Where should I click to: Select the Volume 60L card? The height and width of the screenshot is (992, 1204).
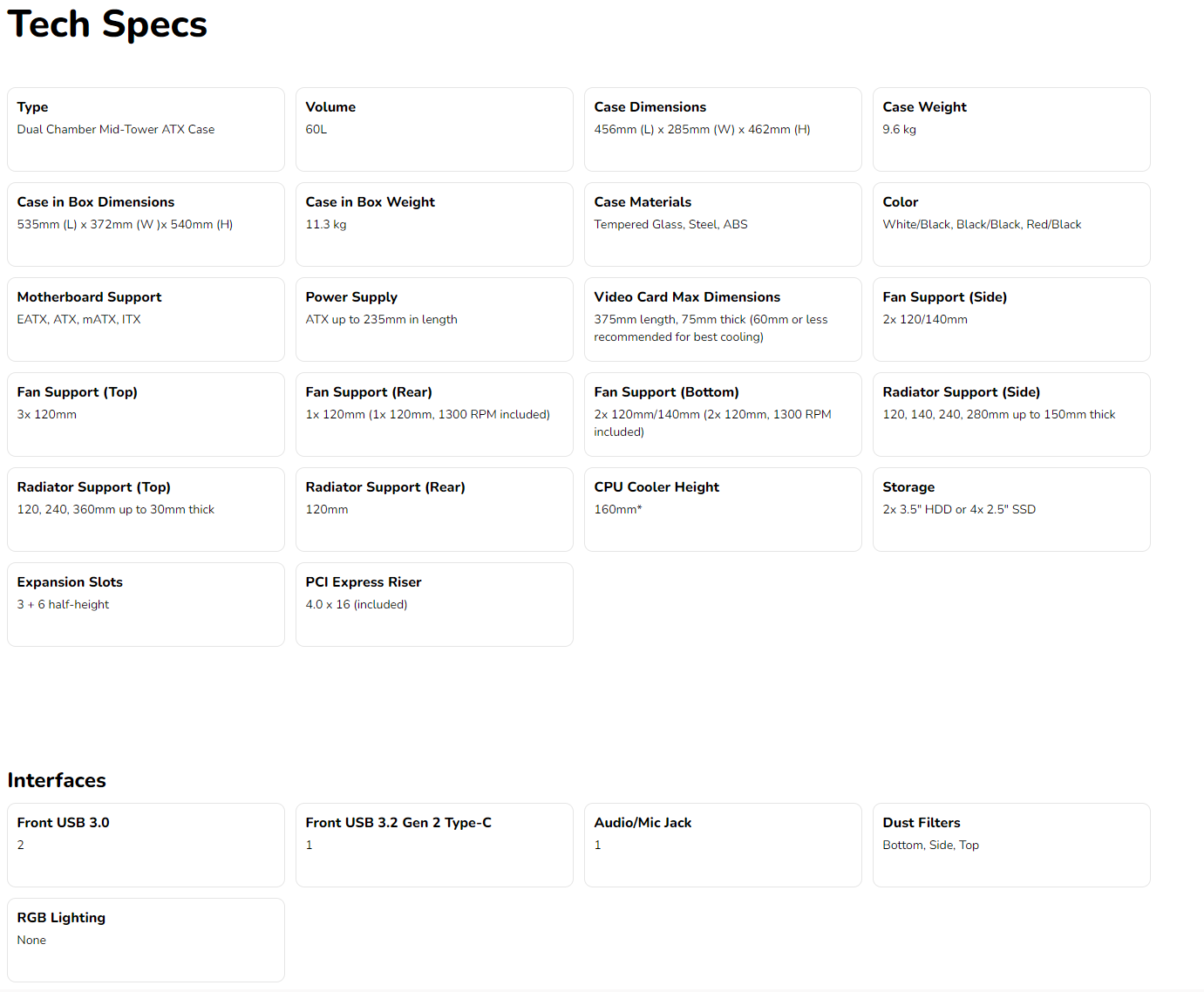pos(434,129)
